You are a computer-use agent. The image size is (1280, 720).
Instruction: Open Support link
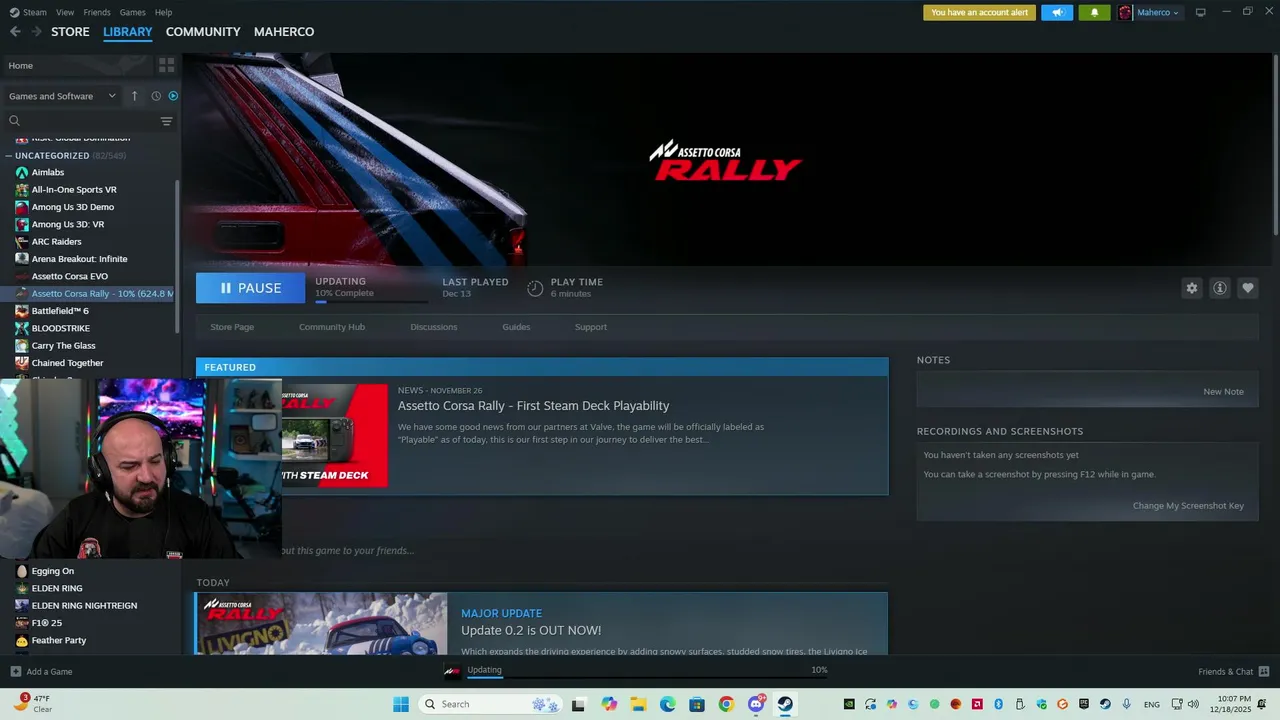click(x=590, y=327)
